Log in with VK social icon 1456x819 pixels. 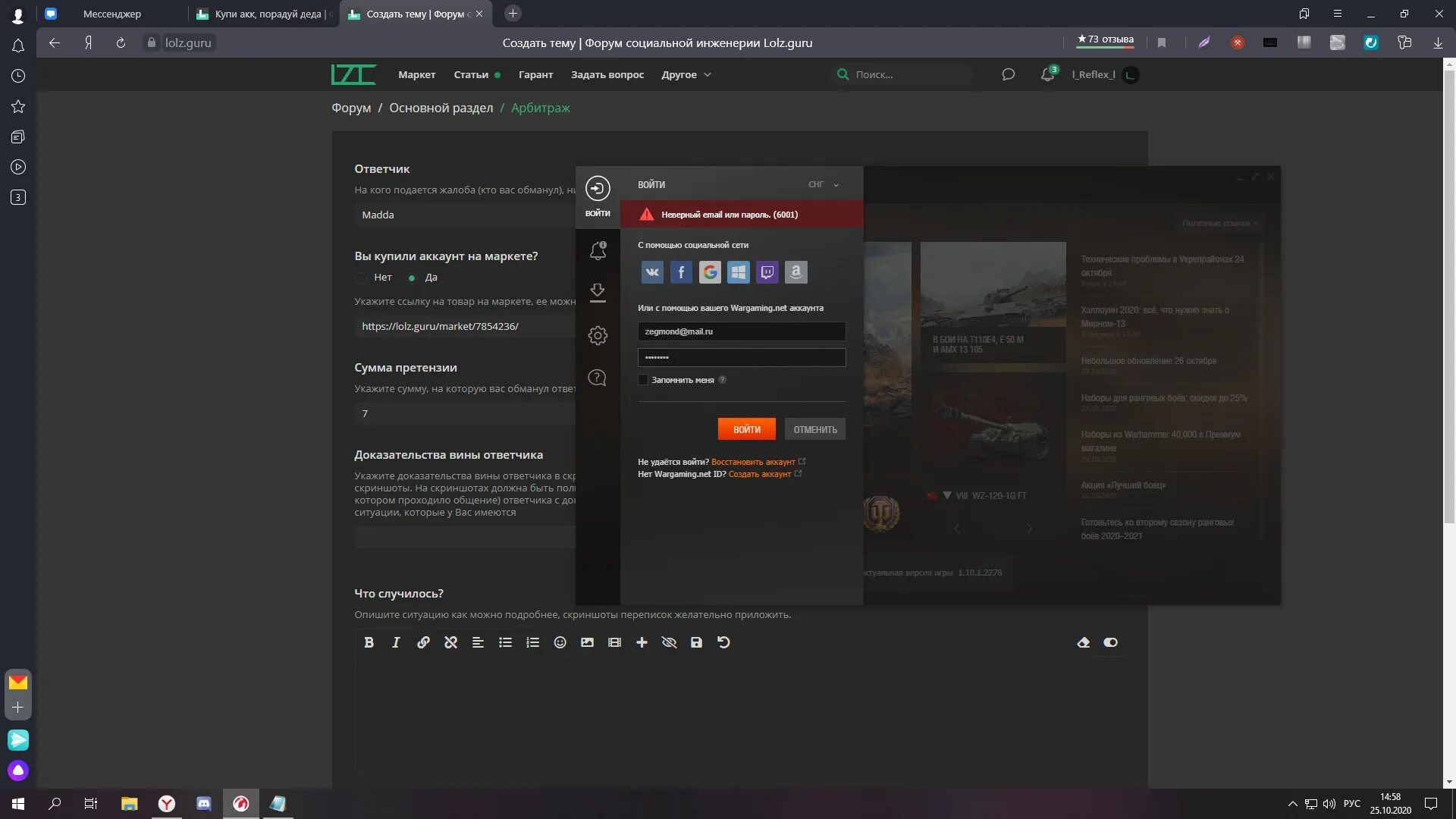coord(652,272)
